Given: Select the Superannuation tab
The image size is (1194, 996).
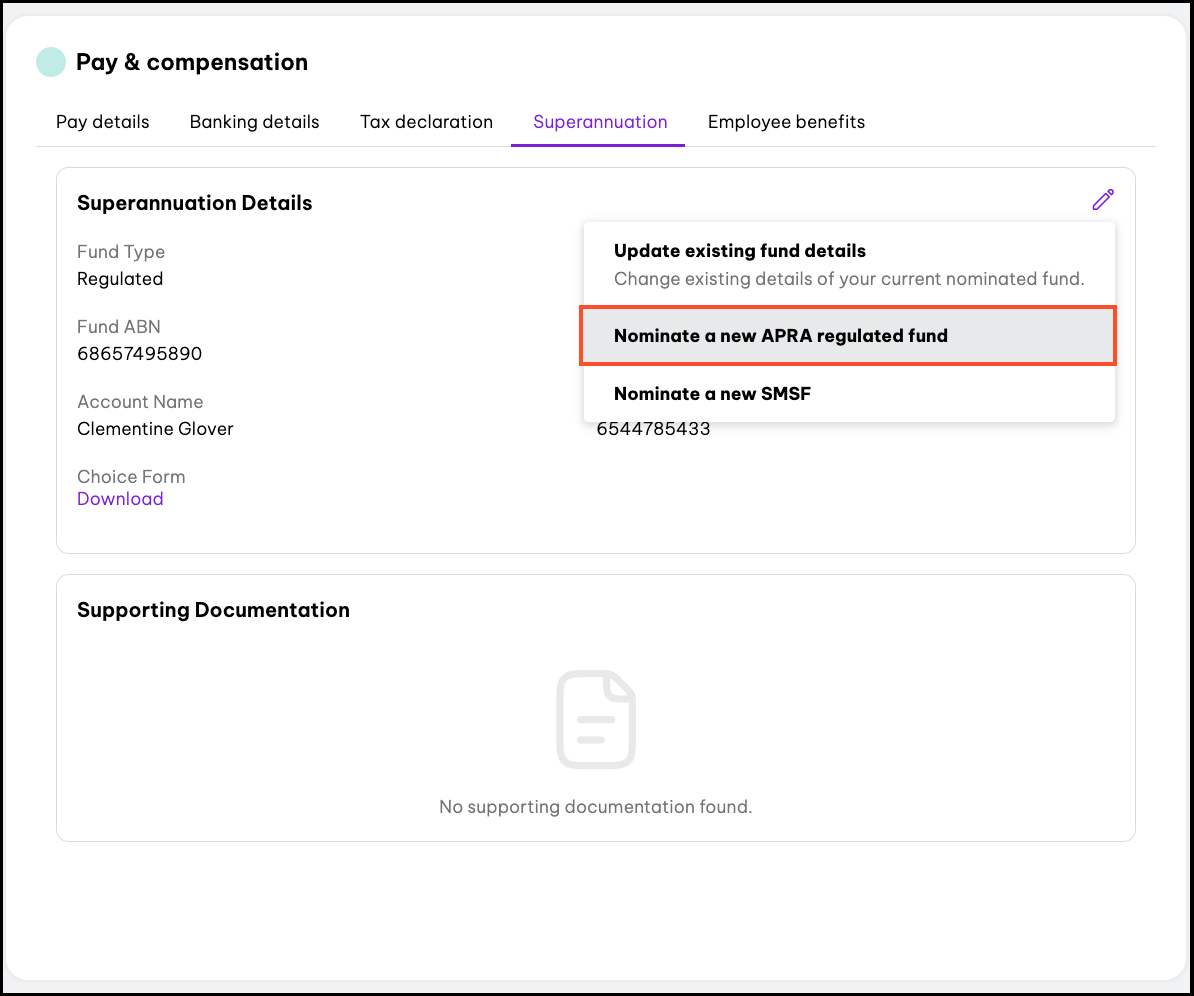Looking at the screenshot, I should 599,122.
